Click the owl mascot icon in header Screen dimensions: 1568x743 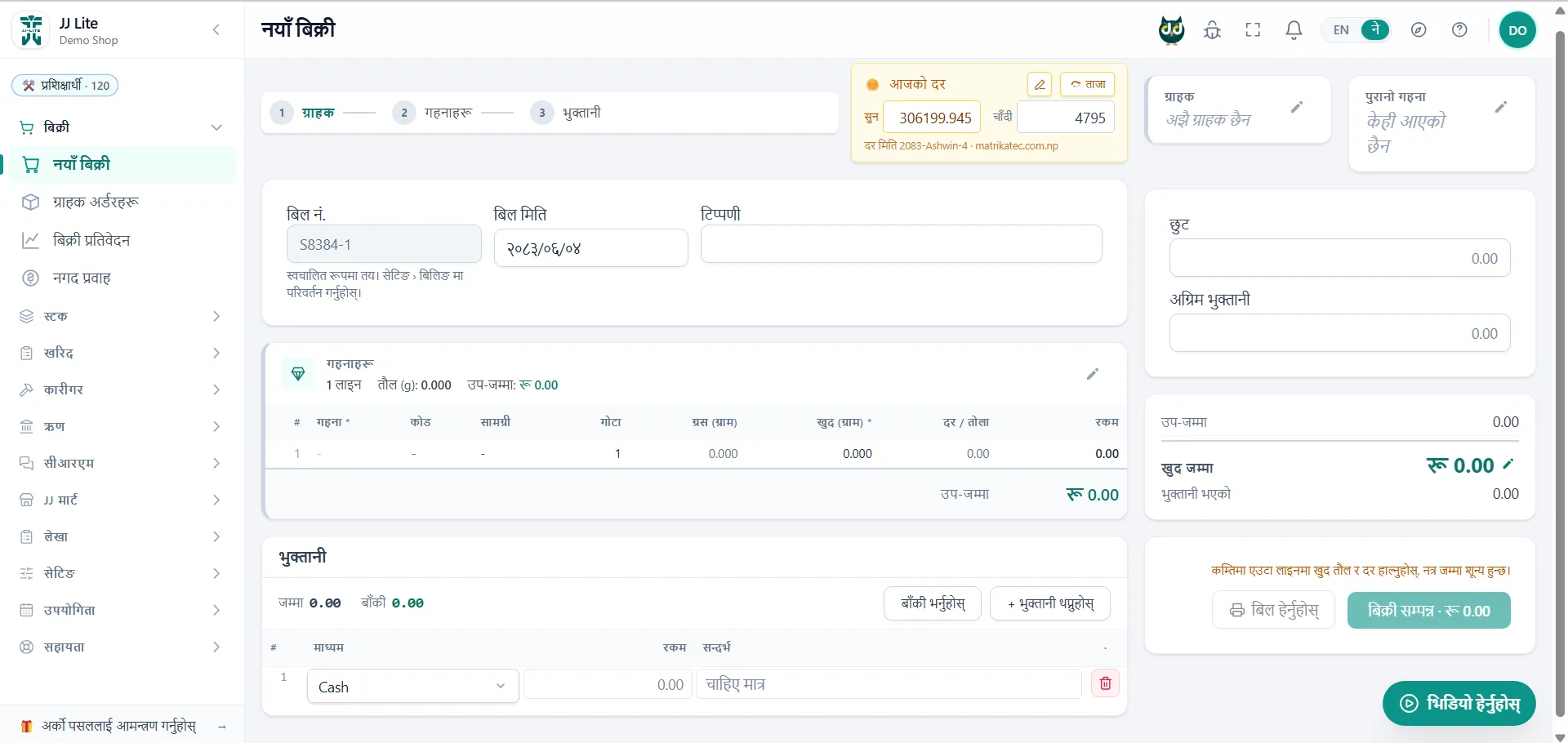click(x=1171, y=30)
